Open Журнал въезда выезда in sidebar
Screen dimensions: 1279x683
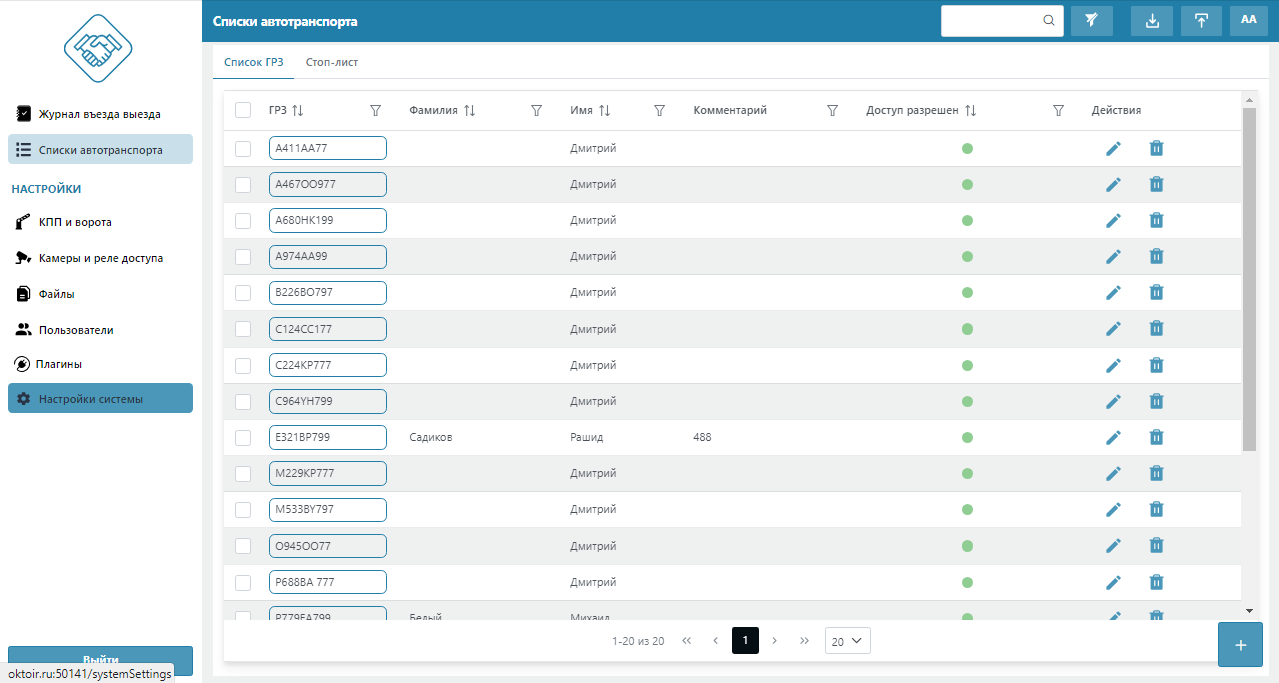99,114
